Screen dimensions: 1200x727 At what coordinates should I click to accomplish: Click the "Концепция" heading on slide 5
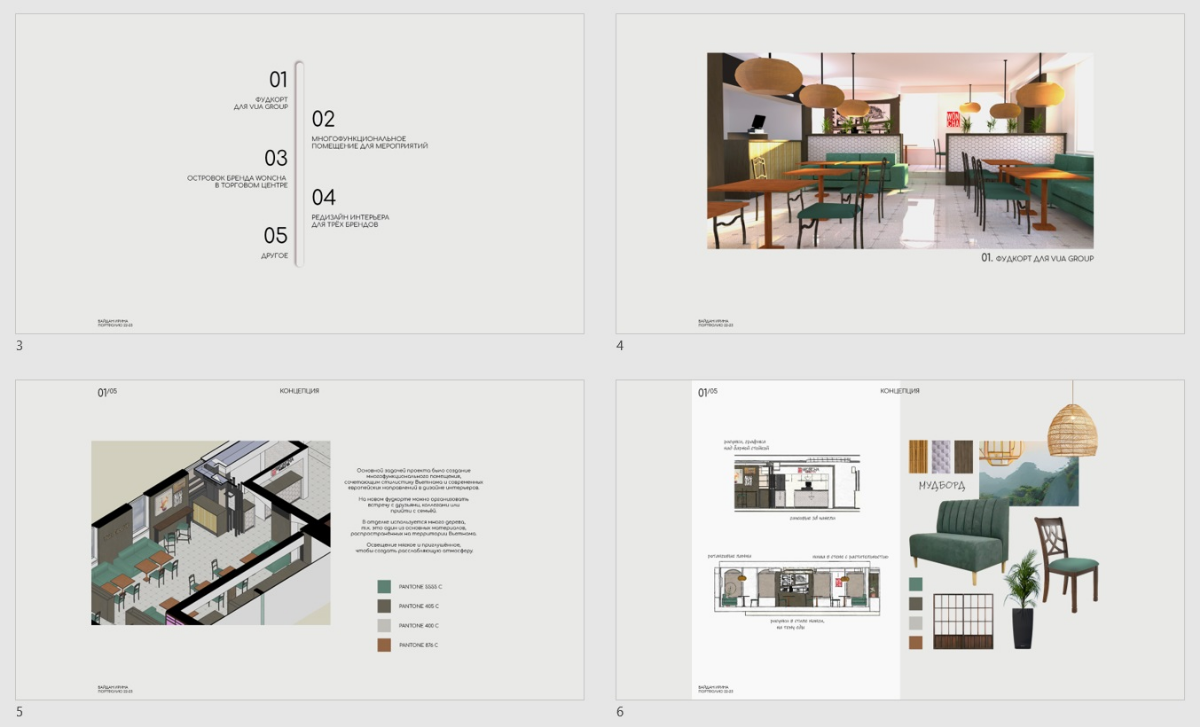pyautogui.click(x=299, y=391)
